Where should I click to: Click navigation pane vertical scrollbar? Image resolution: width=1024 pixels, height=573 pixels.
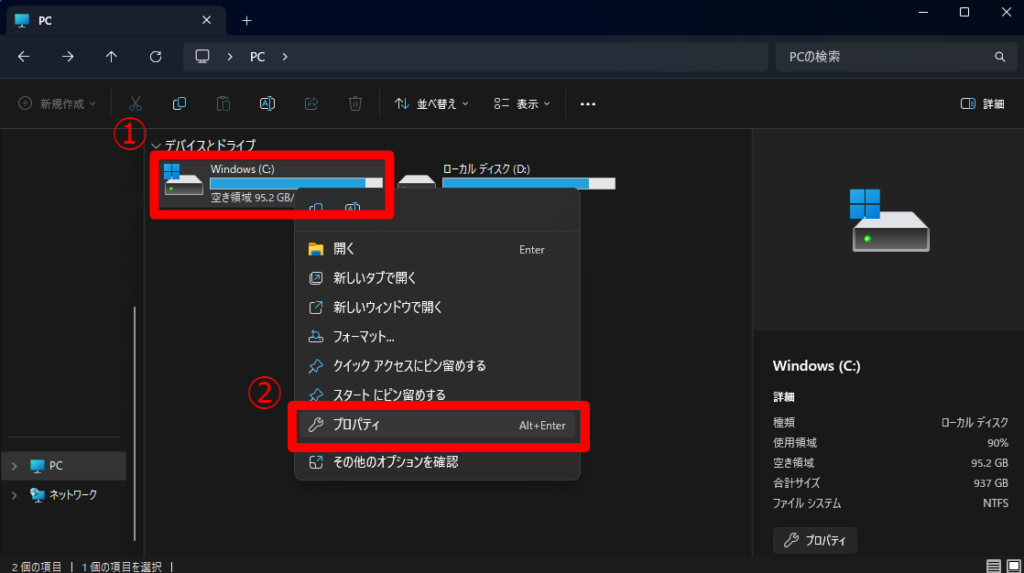click(x=135, y=423)
